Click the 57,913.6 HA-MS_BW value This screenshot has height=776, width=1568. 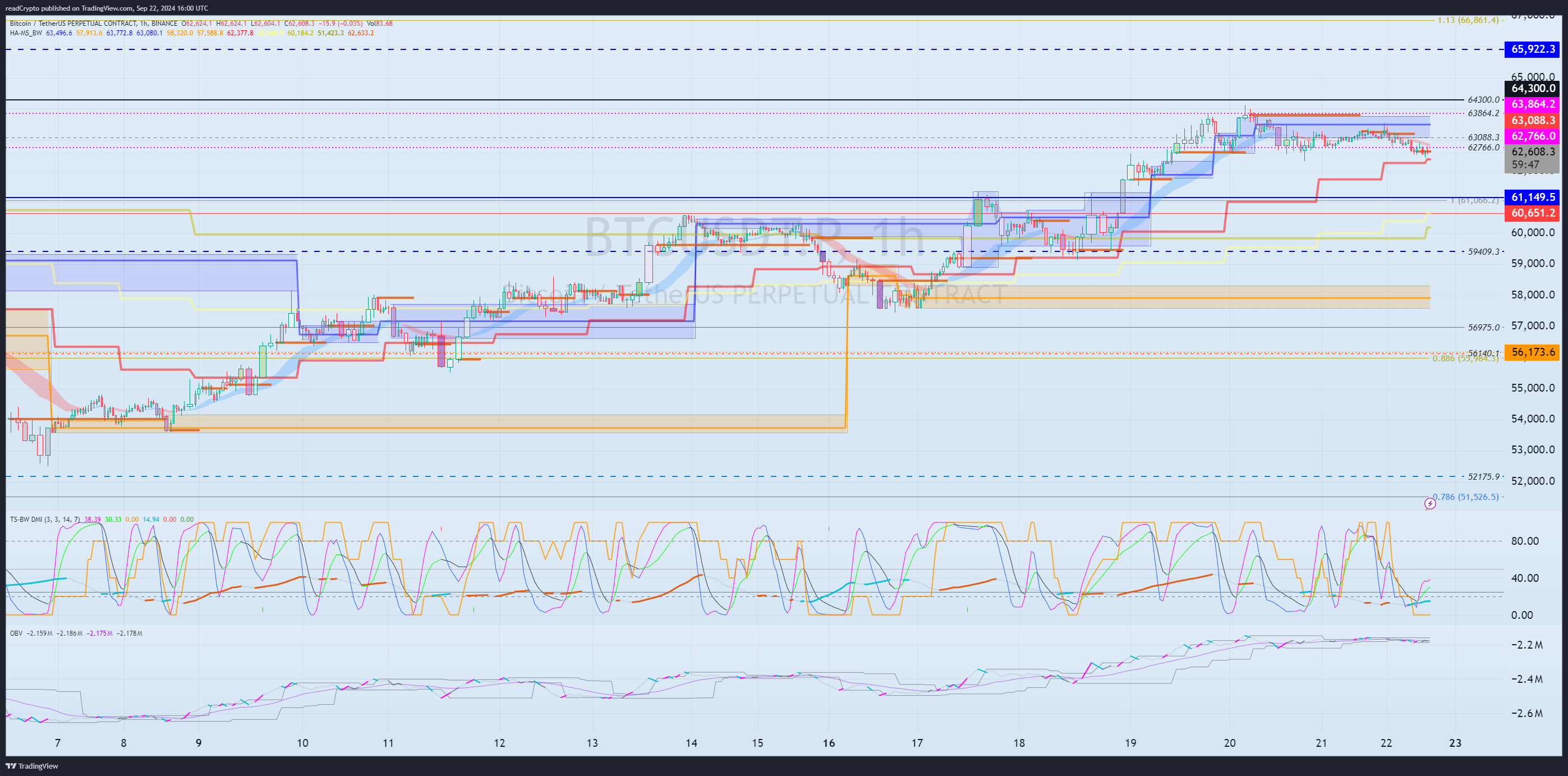89,33
